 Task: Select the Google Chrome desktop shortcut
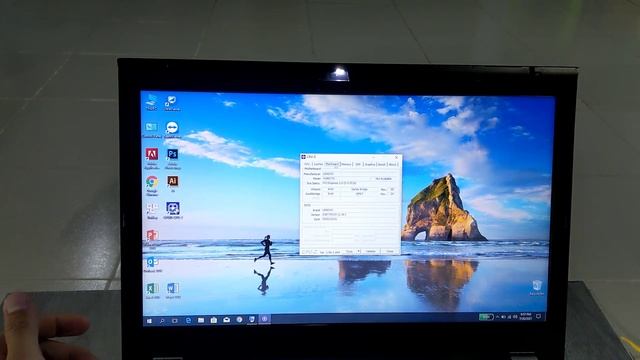152,185
